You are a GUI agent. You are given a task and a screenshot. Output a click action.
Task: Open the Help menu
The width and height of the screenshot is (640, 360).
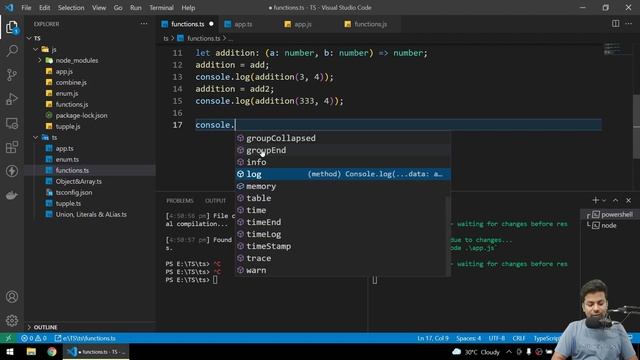[188, 8]
